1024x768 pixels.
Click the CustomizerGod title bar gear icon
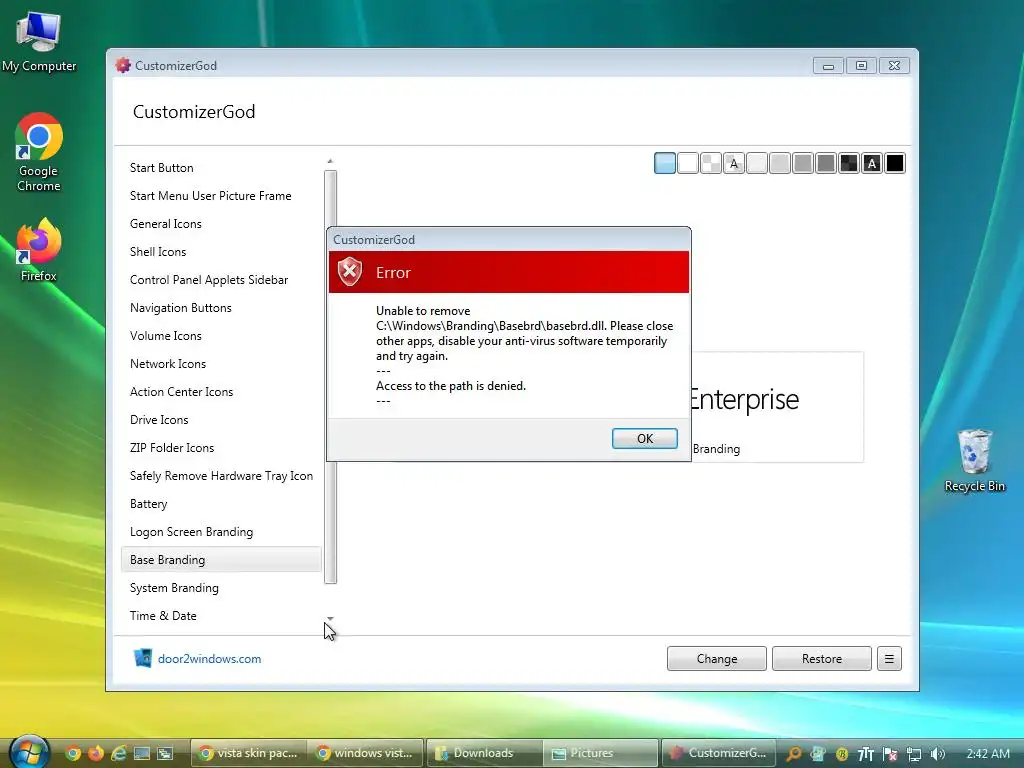pos(123,65)
